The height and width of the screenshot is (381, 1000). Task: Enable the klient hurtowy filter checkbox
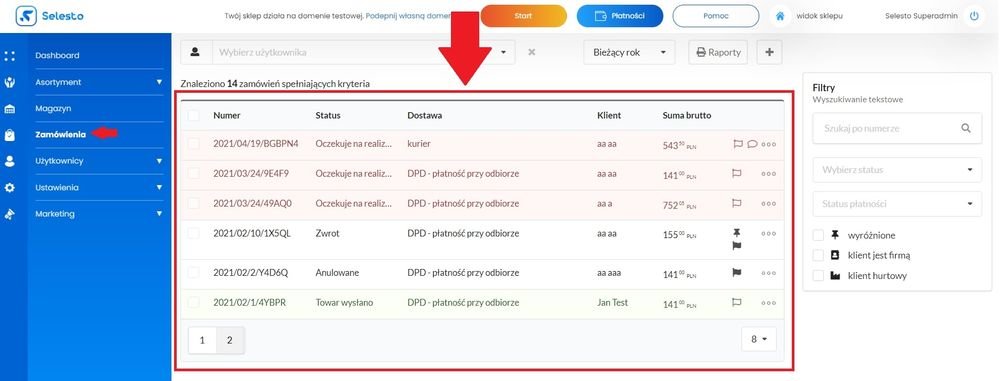pyautogui.click(x=818, y=276)
